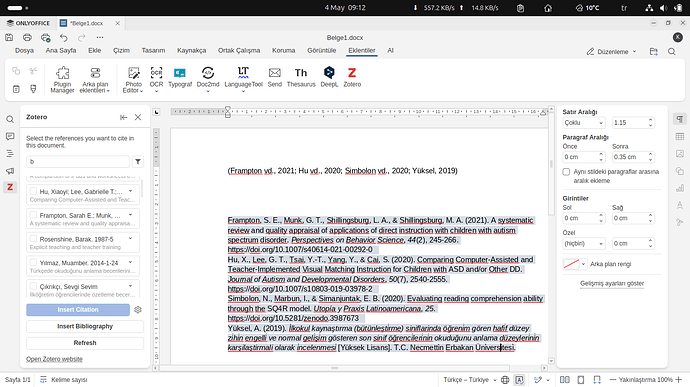The image size is (690, 387).
Task: Switch to the Görüntüle tab
Action: (321, 50)
